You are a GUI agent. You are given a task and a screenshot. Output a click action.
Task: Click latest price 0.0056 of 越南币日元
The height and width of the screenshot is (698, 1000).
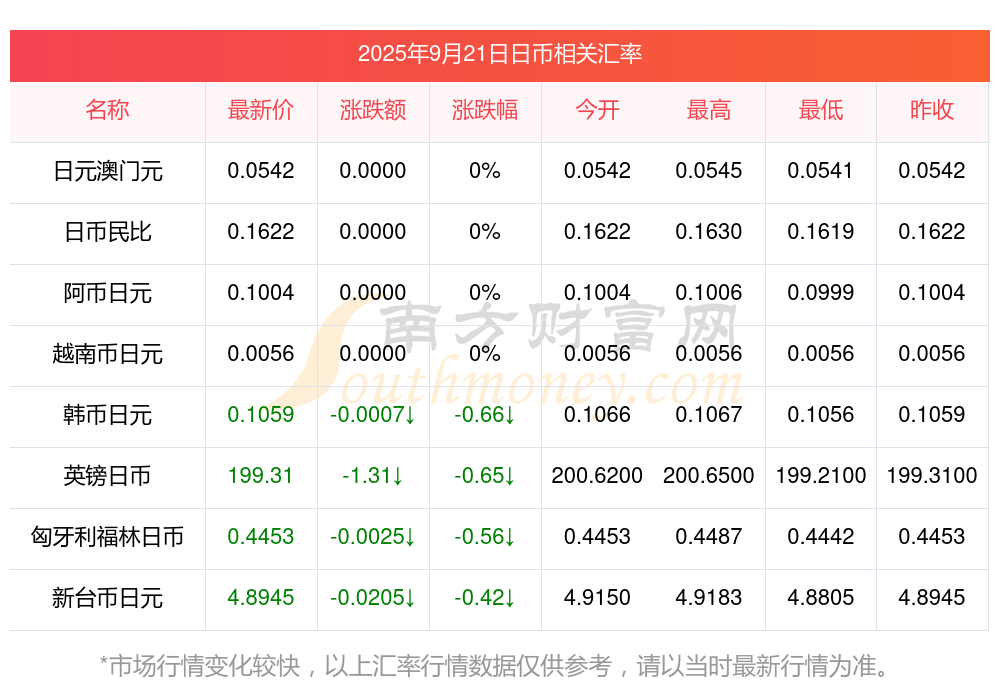coord(261,353)
